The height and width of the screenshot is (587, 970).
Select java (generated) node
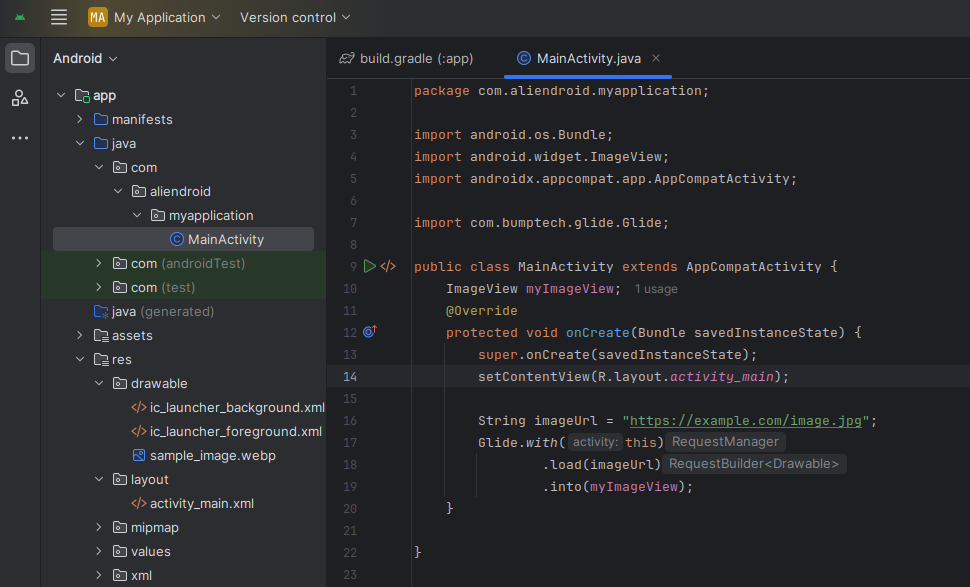tap(163, 311)
